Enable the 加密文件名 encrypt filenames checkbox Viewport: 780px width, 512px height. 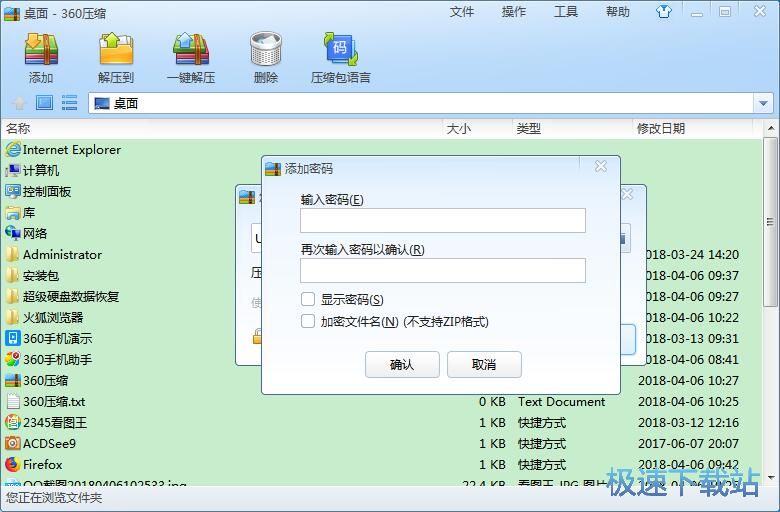pyautogui.click(x=308, y=321)
